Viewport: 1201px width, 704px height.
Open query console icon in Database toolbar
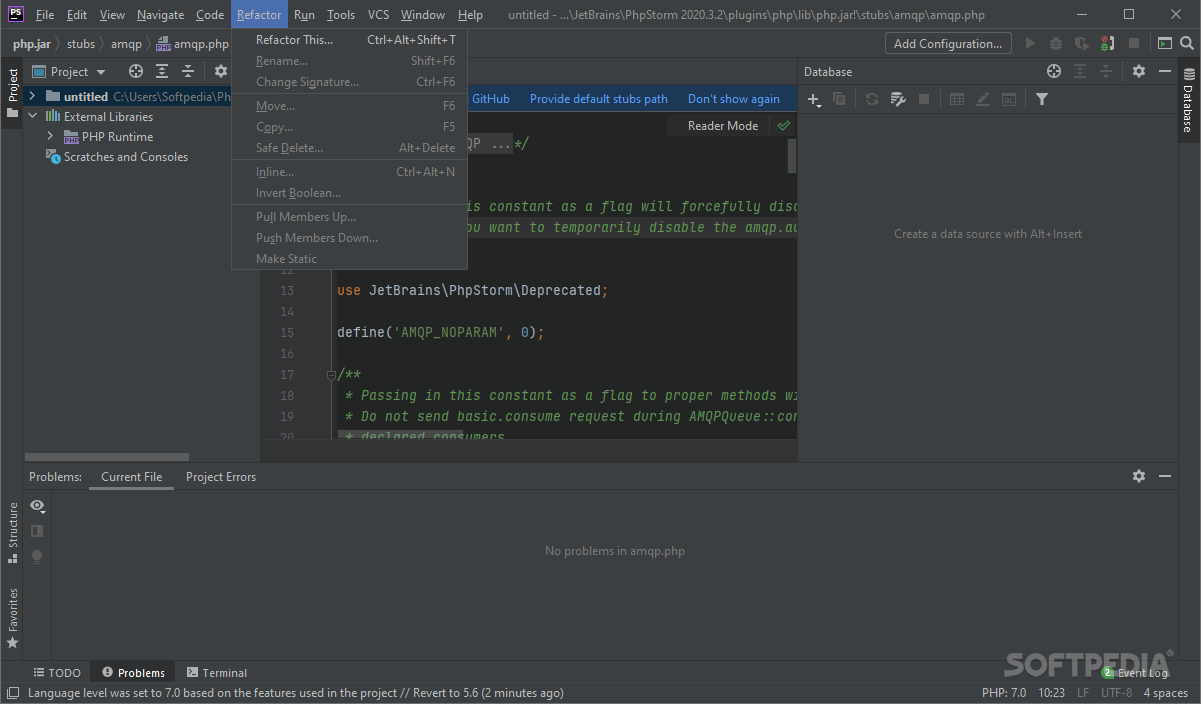click(1009, 99)
